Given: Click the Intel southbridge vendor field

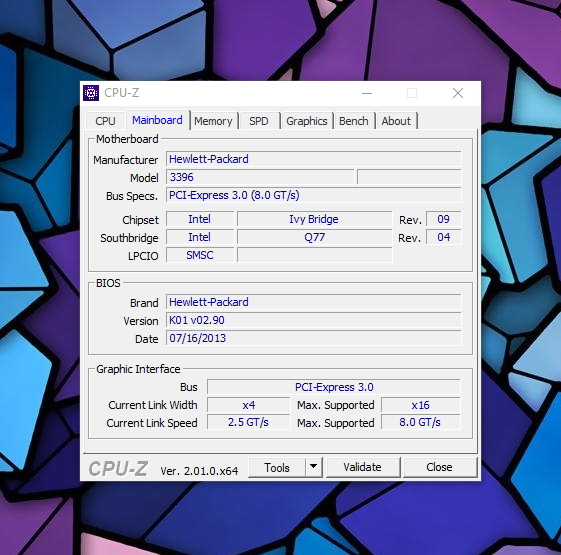Looking at the screenshot, I should point(200,237).
